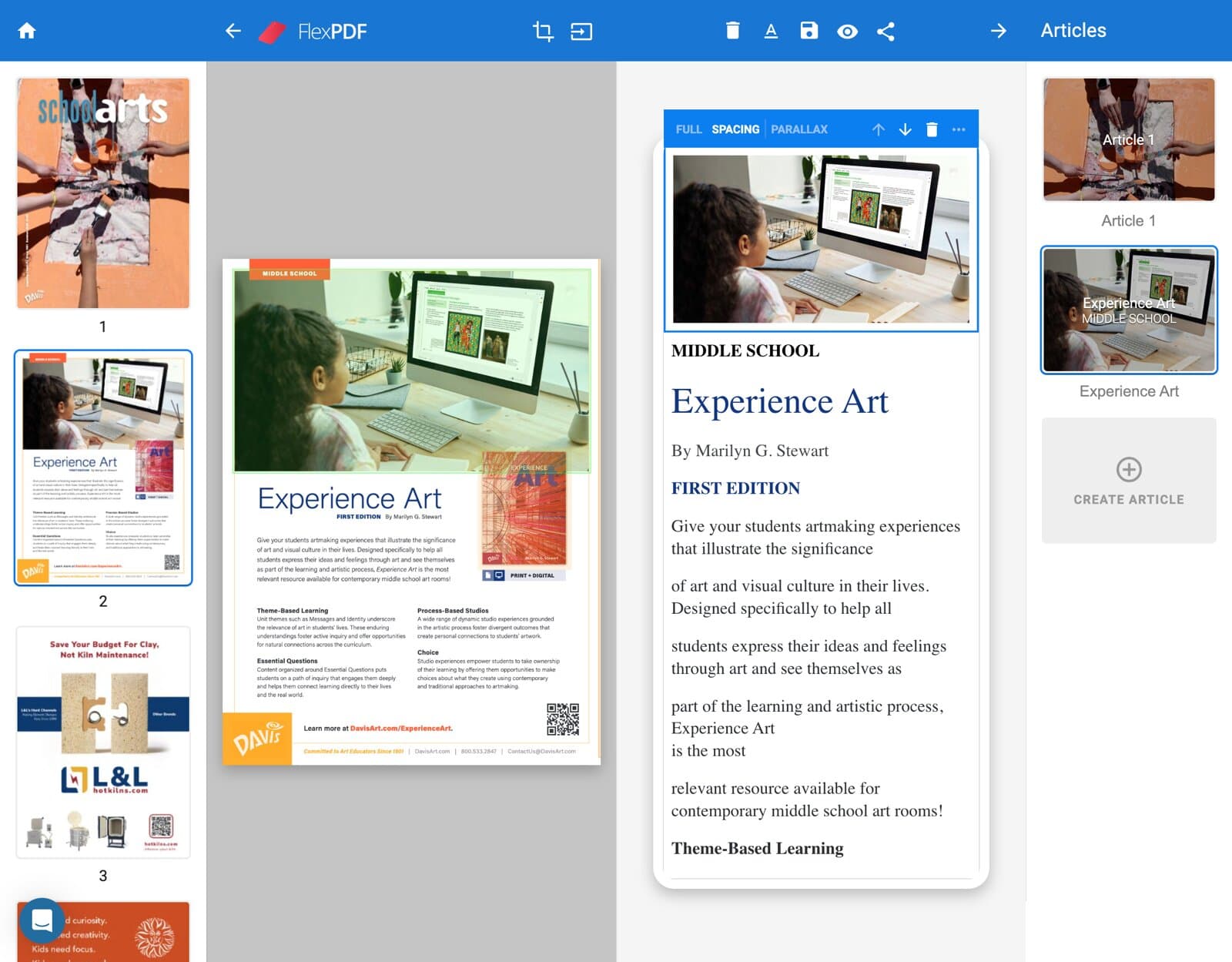Open page 3 L&L kilns thumbnail
The height and width of the screenshot is (962, 1232).
(103, 742)
